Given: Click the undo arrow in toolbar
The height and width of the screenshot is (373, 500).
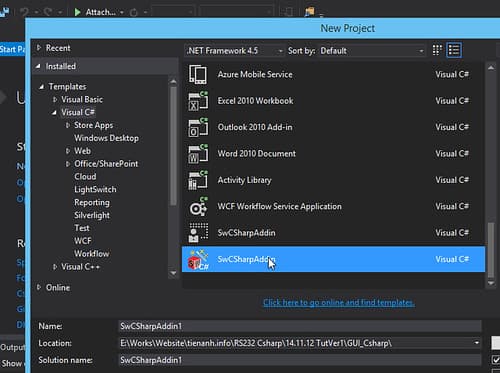Looking at the screenshot, I should (x=24, y=12).
